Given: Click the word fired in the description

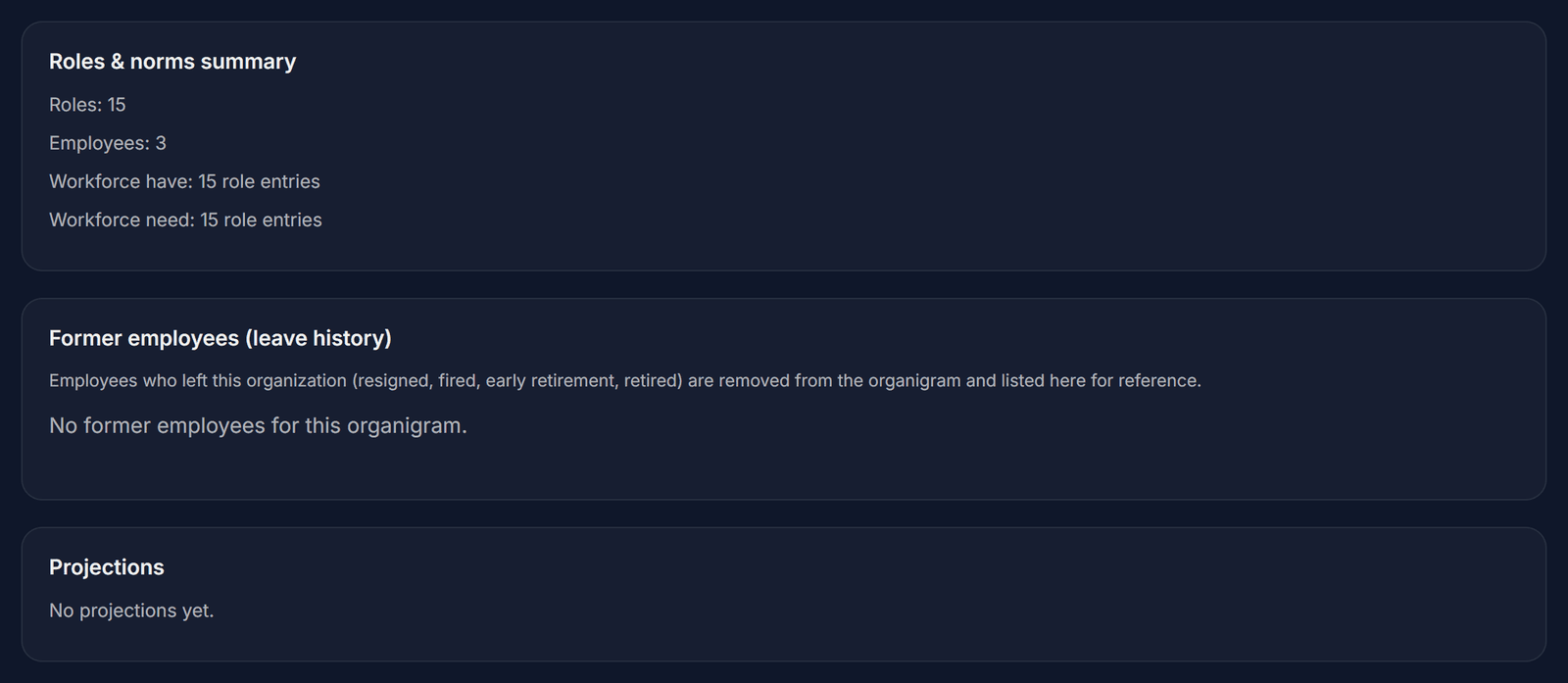Looking at the screenshot, I should pyautogui.click(x=457, y=380).
